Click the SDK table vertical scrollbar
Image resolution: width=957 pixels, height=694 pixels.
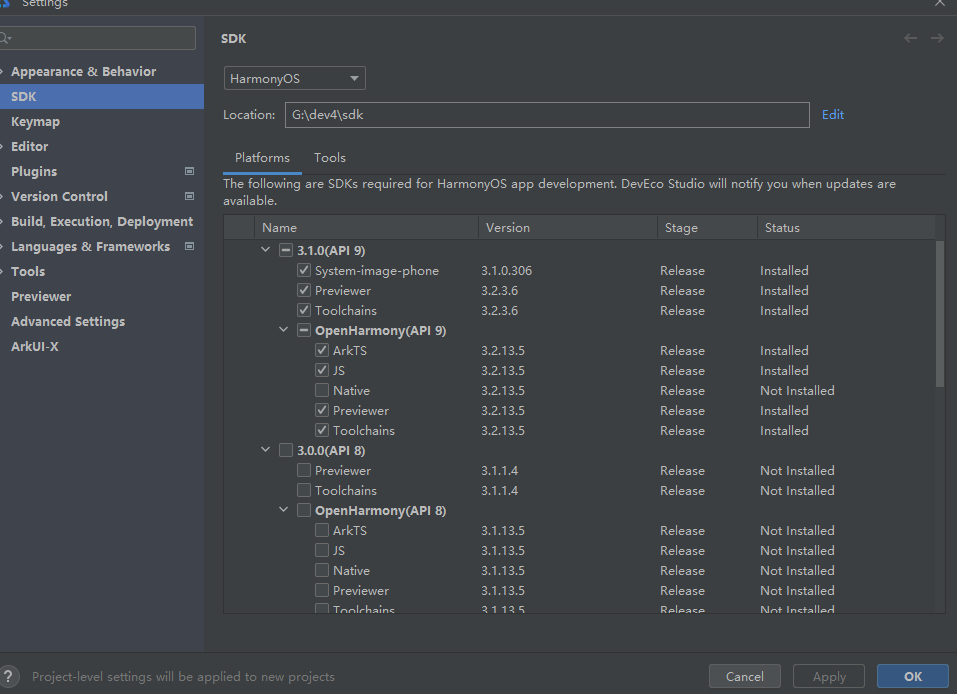point(940,314)
